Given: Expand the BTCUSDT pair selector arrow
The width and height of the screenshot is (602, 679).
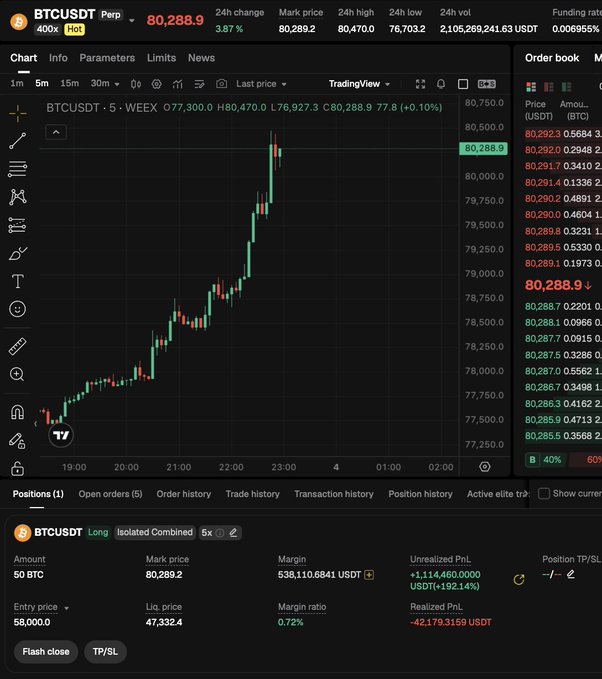Looking at the screenshot, I should (132, 20).
